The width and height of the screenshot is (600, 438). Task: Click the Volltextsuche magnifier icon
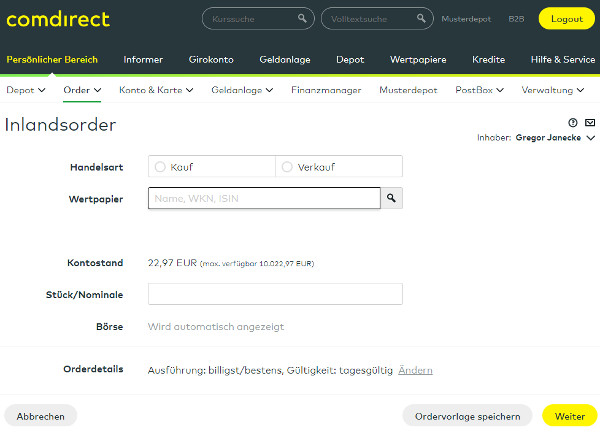coord(421,18)
